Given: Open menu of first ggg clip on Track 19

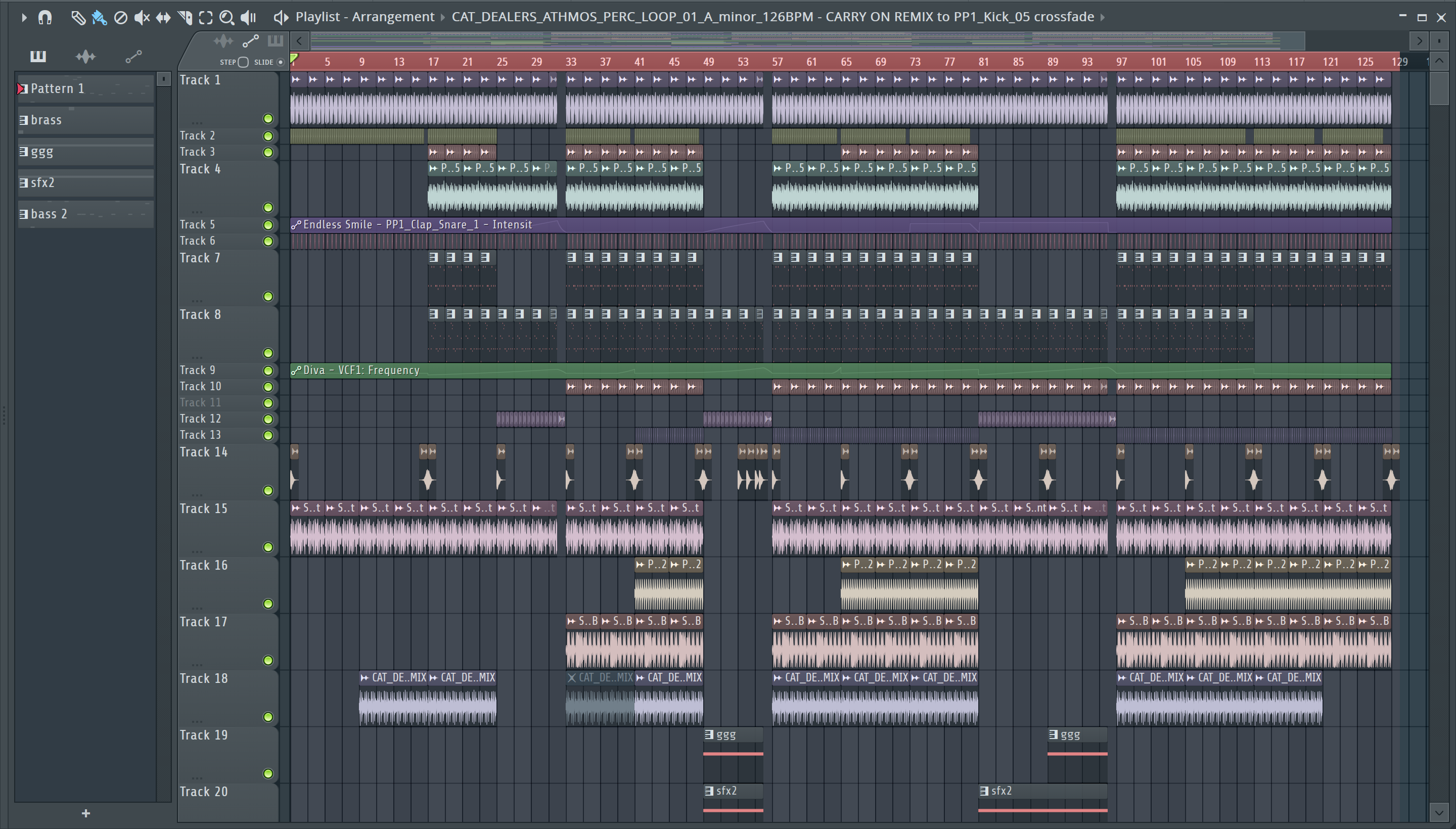Looking at the screenshot, I should [709, 734].
